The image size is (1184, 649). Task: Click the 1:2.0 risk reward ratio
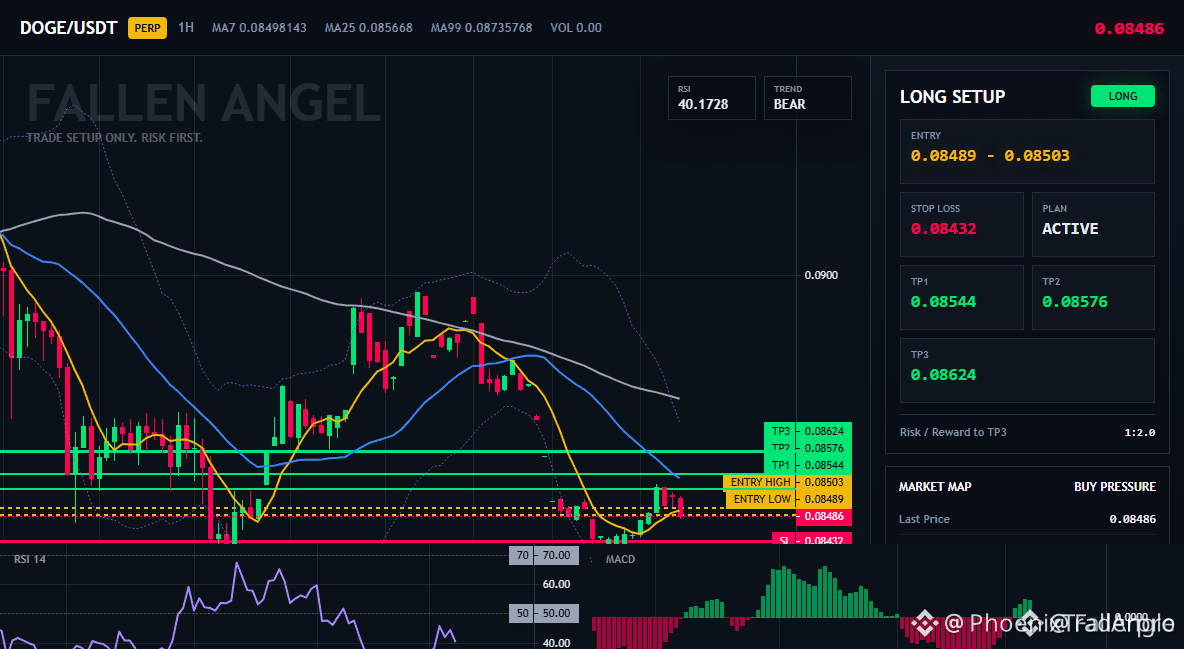(x=1139, y=432)
